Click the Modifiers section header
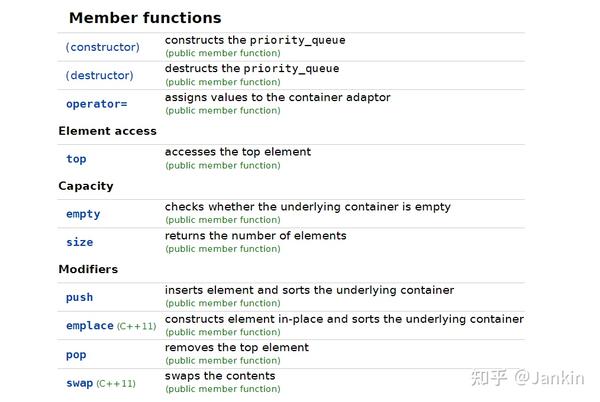The image size is (600, 402). click(88, 269)
